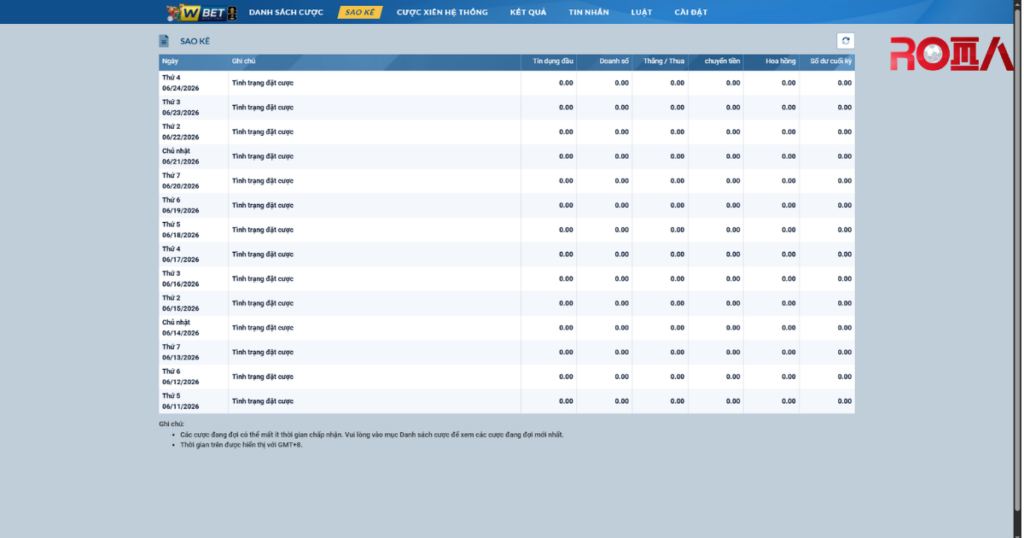This screenshot has height=538, width=1024.
Task: Open Tình trạng đặt cược for 06/19/2026
Action: tap(263, 206)
